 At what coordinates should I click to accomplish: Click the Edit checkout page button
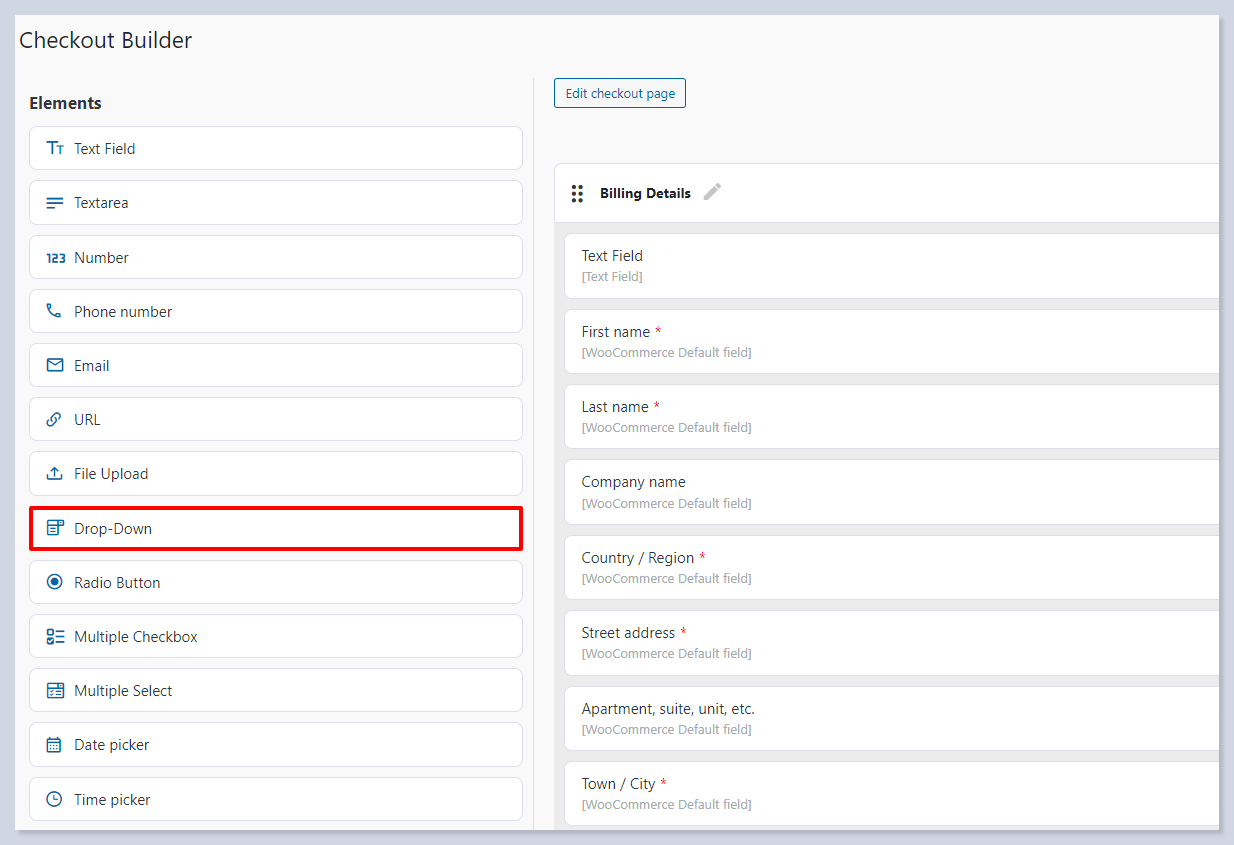(x=620, y=93)
